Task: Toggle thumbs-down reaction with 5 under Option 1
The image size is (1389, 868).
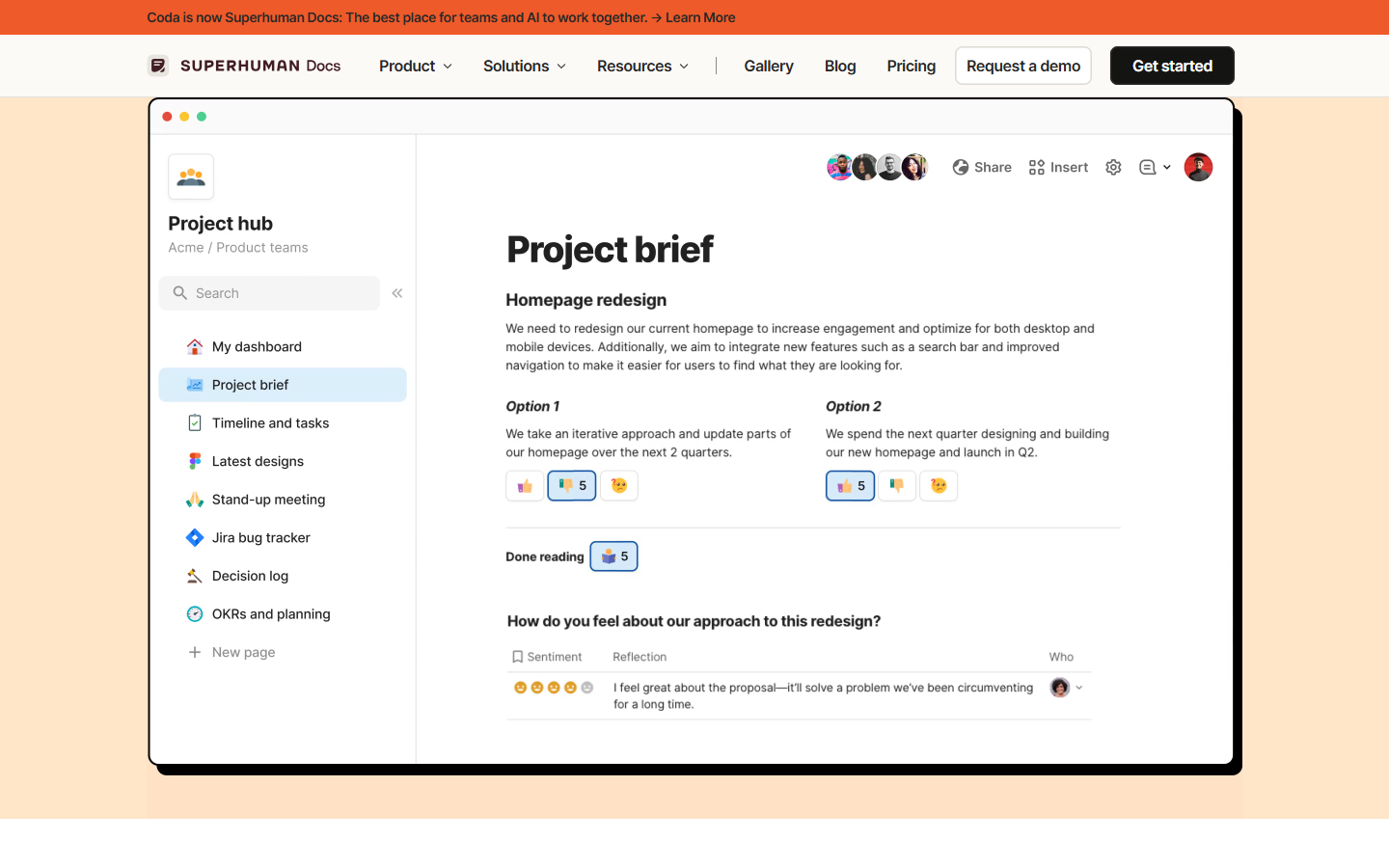Action: point(572,486)
